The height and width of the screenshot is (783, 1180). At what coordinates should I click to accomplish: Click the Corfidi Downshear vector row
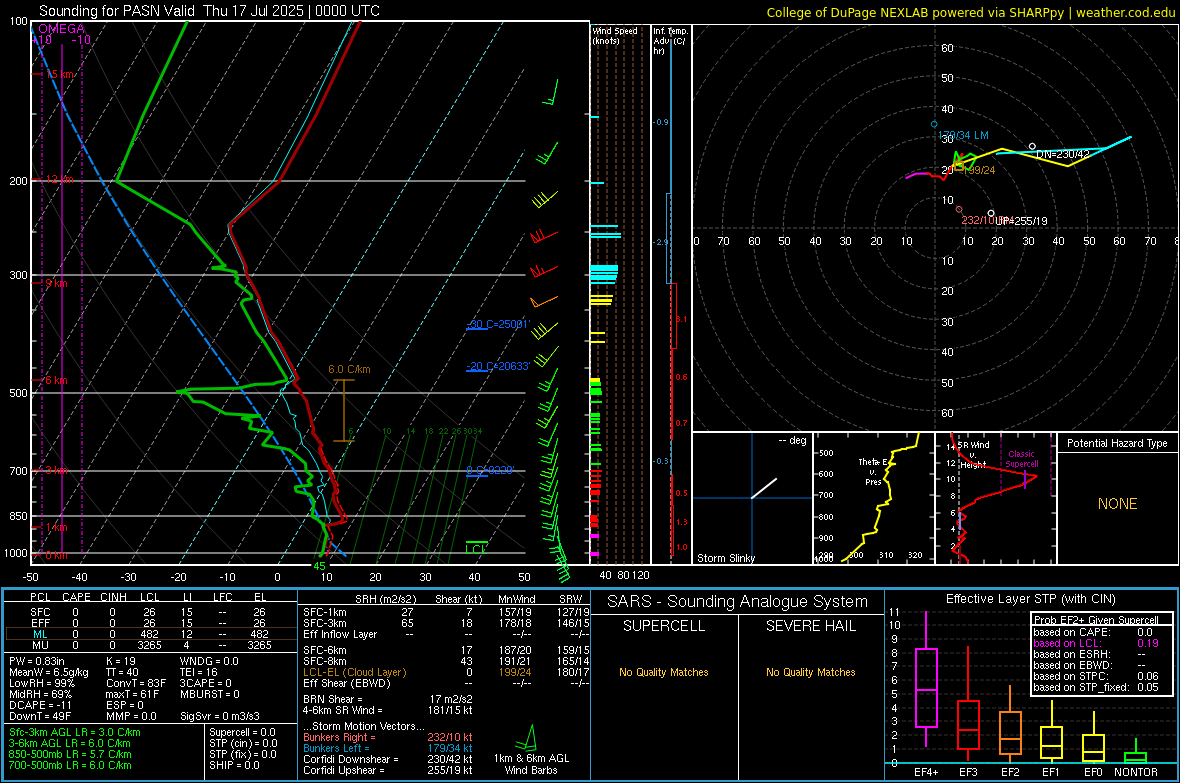[388, 760]
